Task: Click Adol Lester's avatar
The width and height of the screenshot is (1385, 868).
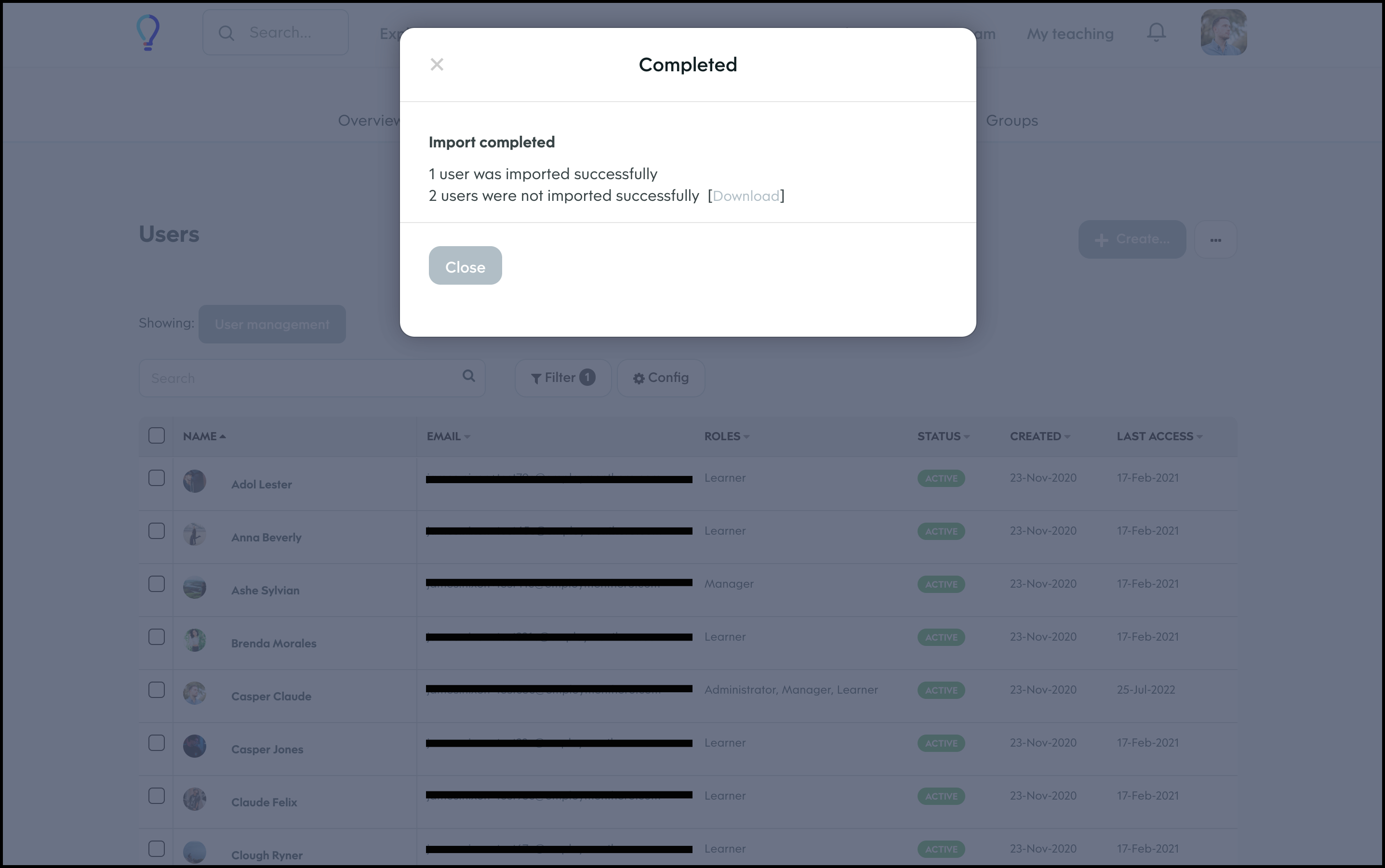Action: click(x=195, y=481)
